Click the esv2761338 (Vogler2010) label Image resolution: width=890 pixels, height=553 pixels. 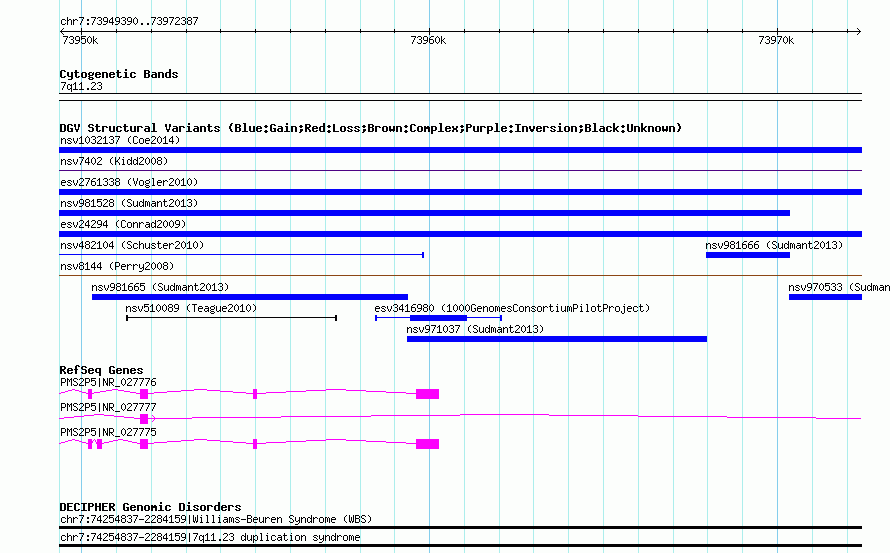(129, 182)
